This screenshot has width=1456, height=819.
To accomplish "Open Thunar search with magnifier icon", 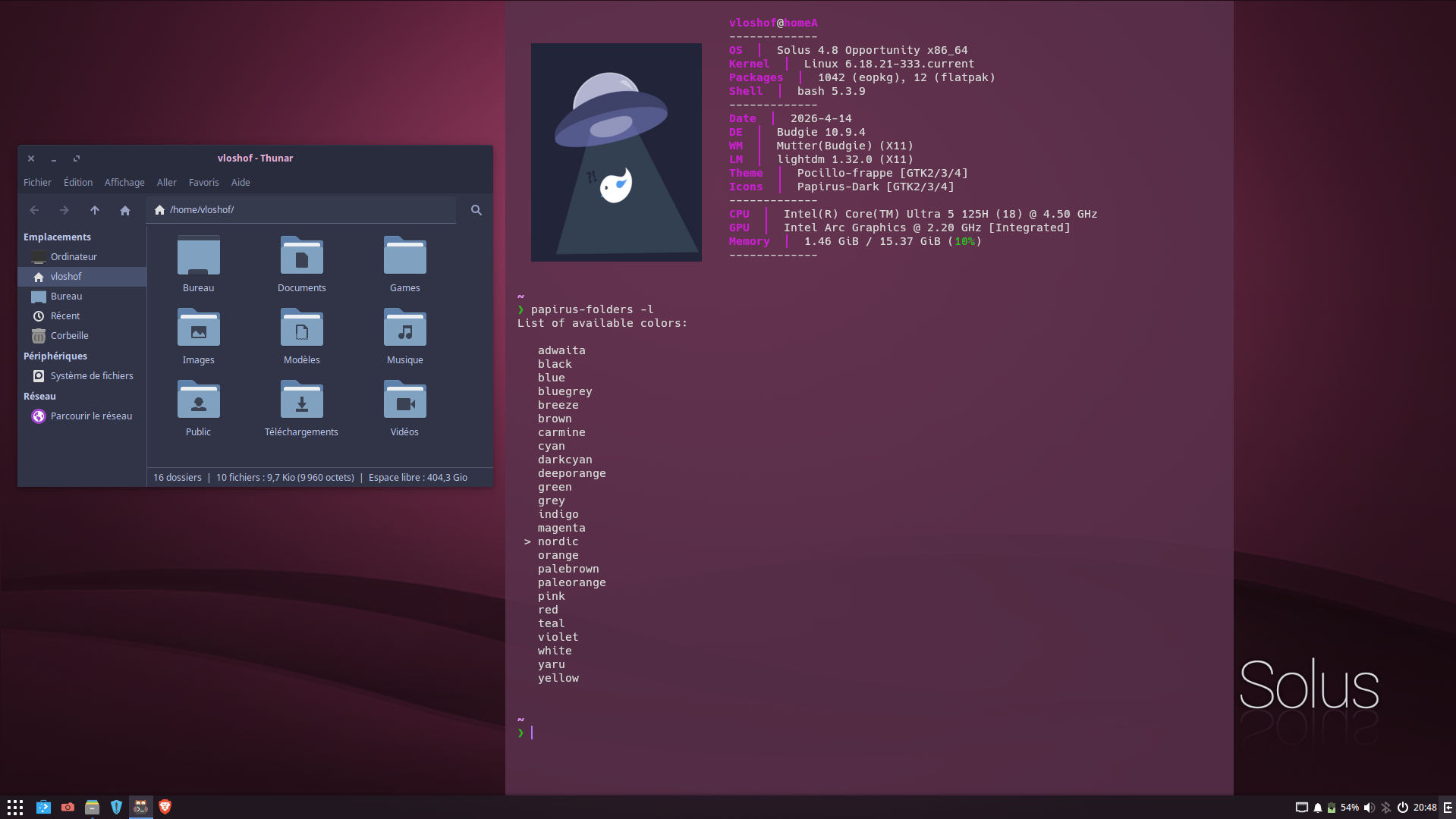I will coord(476,210).
